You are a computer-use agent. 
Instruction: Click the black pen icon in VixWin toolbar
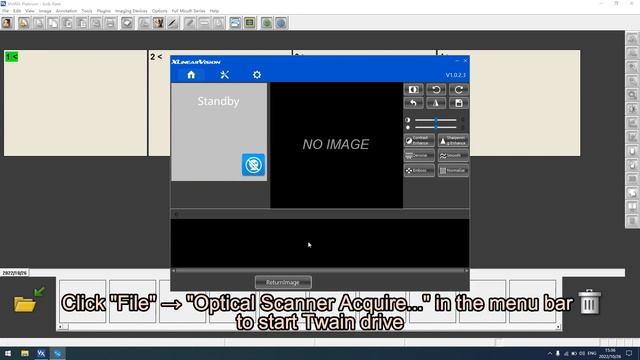click(173, 23)
